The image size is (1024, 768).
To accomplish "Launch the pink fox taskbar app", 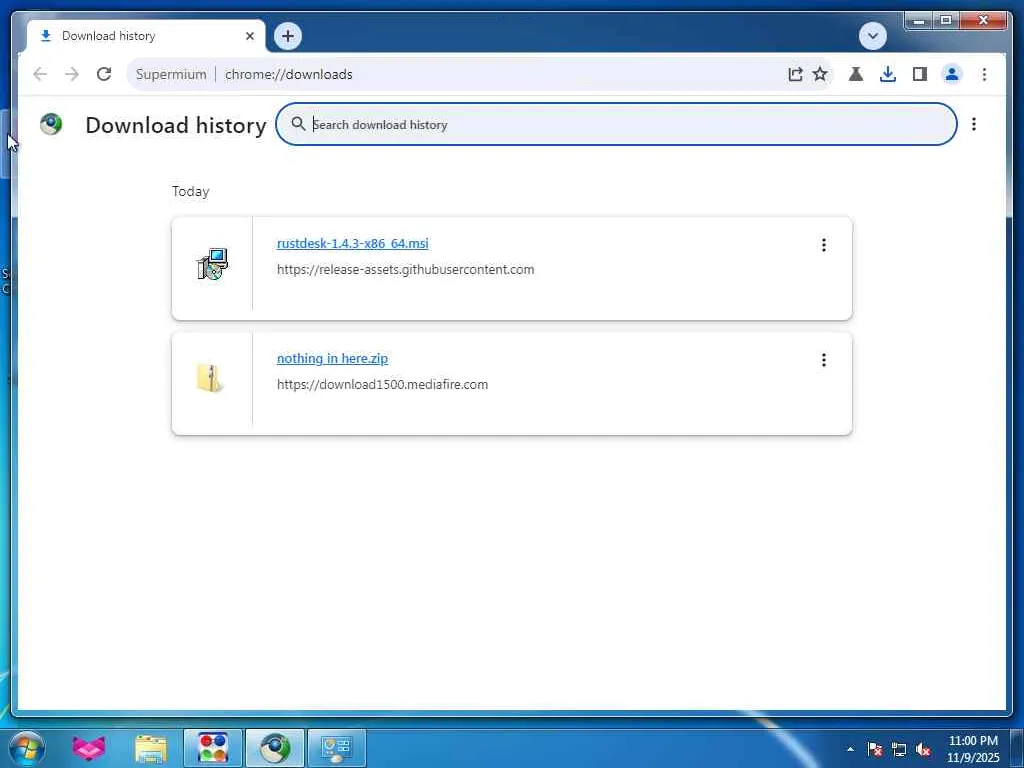I will point(88,748).
